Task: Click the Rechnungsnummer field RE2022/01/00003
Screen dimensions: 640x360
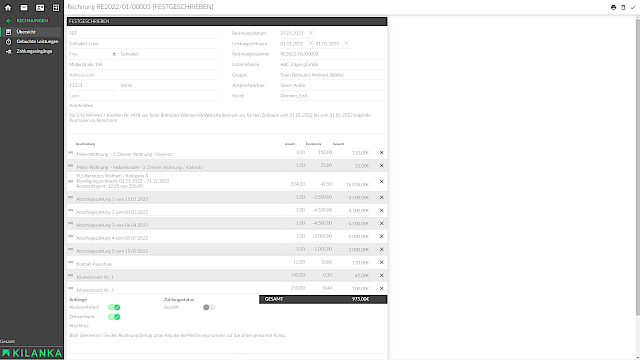Action: 331,54
